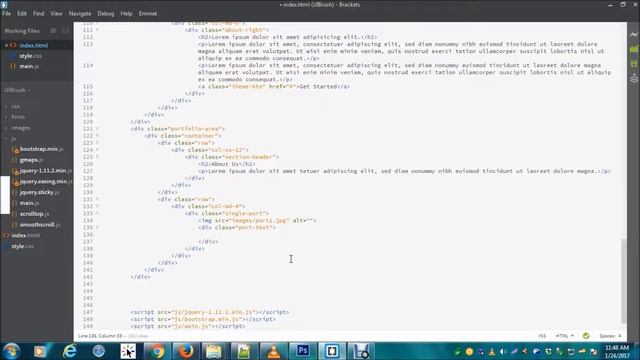Open gmaps.js in project tree
Screen dimensions: 640x360
click(x=31, y=160)
